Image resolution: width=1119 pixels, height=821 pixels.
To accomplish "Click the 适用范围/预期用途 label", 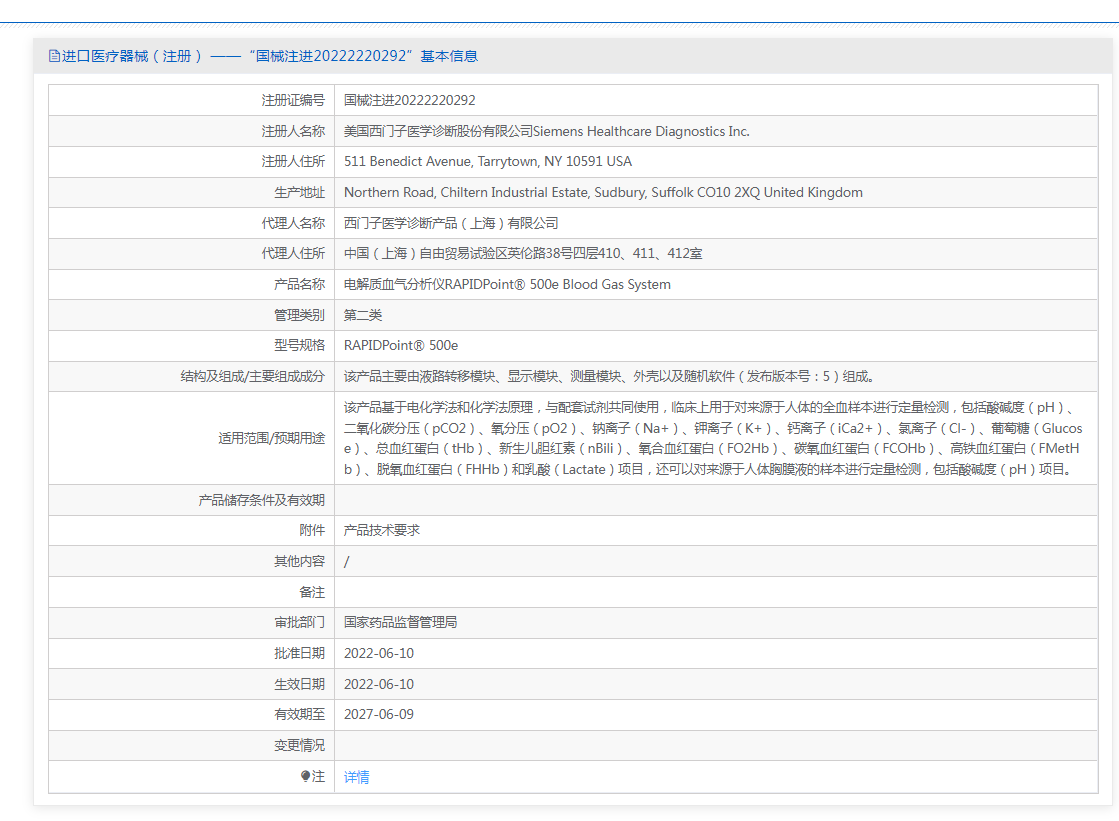I will (x=271, y=438).
